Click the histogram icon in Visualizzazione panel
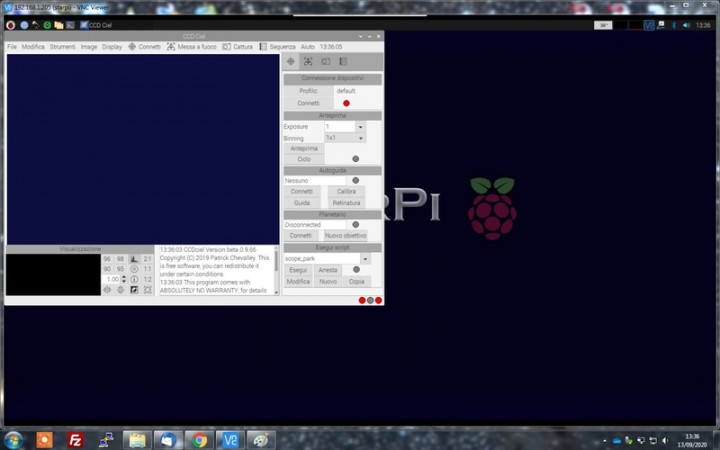 point(134,259)
